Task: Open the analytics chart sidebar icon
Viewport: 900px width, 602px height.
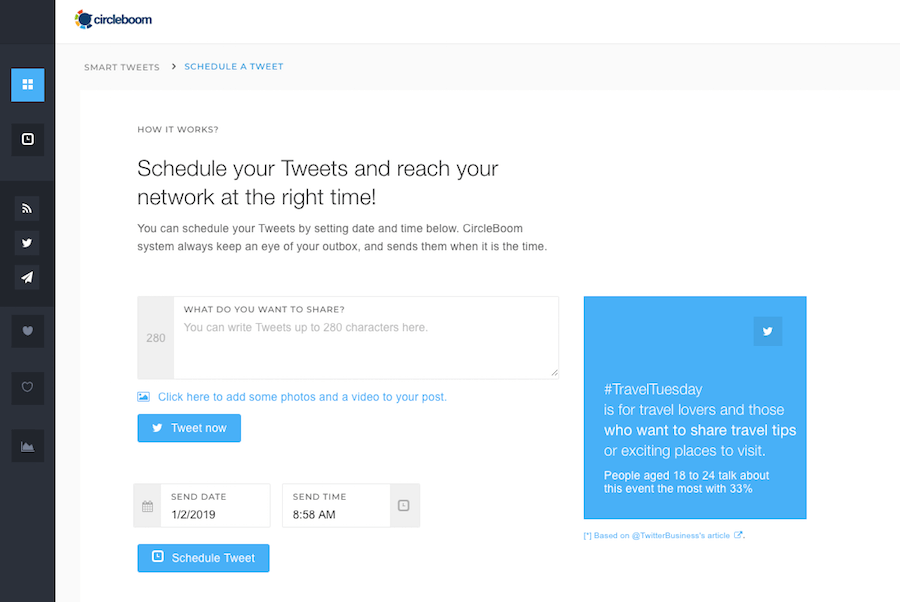Action: tap(28, 446)
